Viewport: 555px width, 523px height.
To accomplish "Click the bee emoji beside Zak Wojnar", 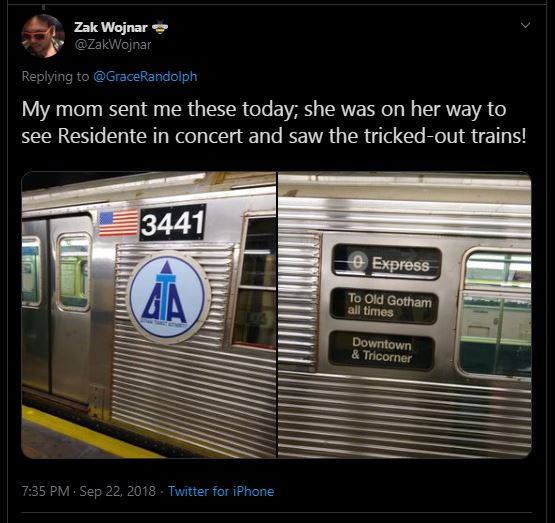I will coord(160,27).
